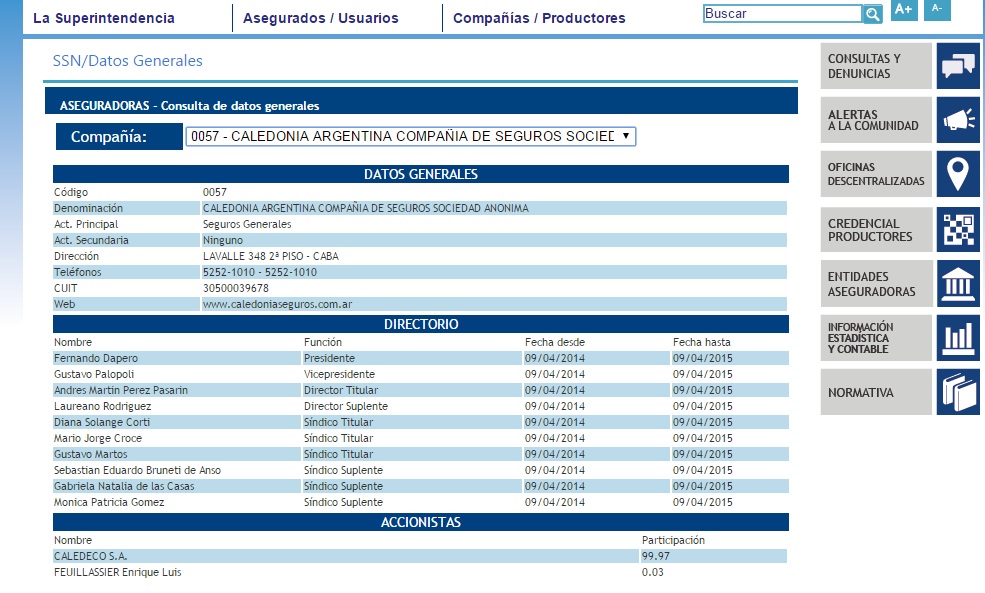
Task: Select Monica Patricia Gomez name
Action: click(x=109, y=503)
